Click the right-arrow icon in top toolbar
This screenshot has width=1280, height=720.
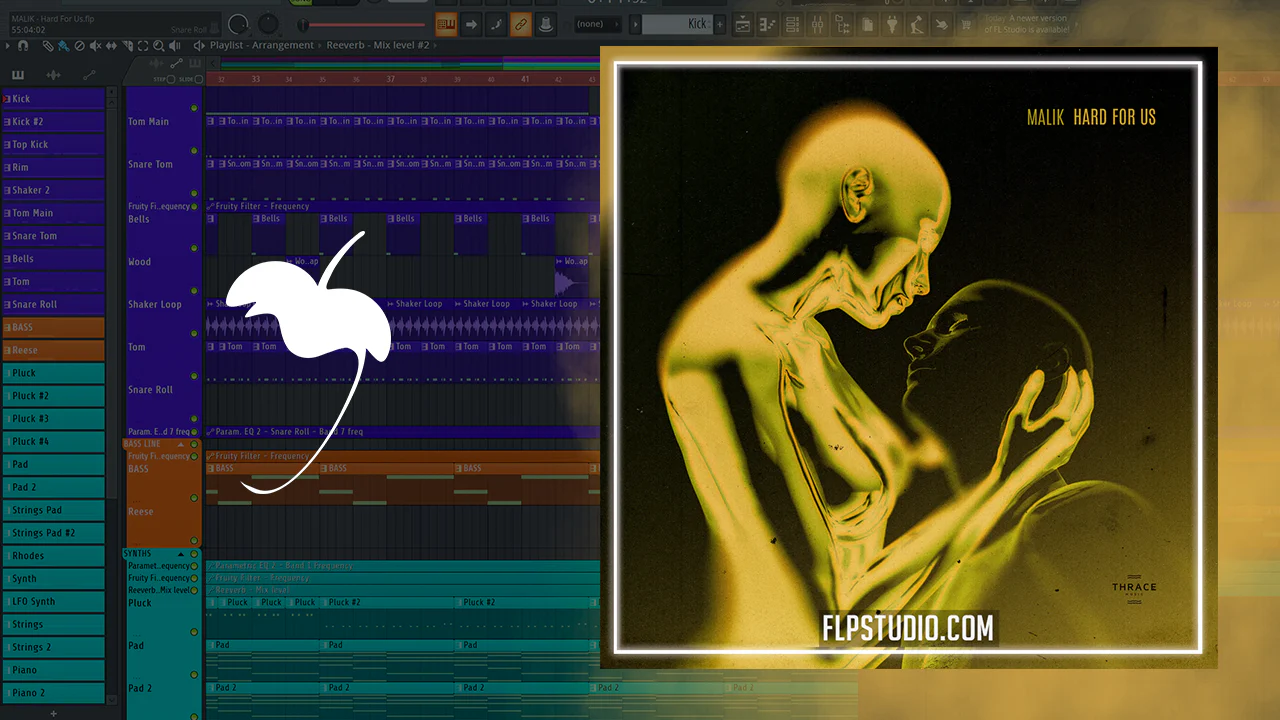click(x=471, y=24)
